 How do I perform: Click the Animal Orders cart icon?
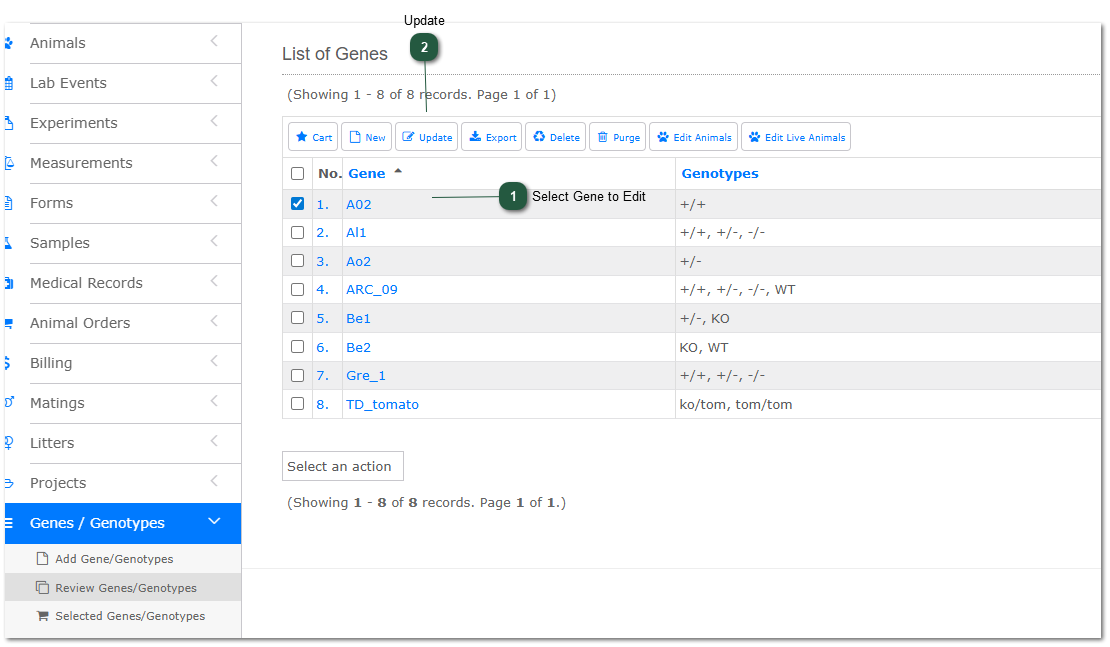(8, 324)
